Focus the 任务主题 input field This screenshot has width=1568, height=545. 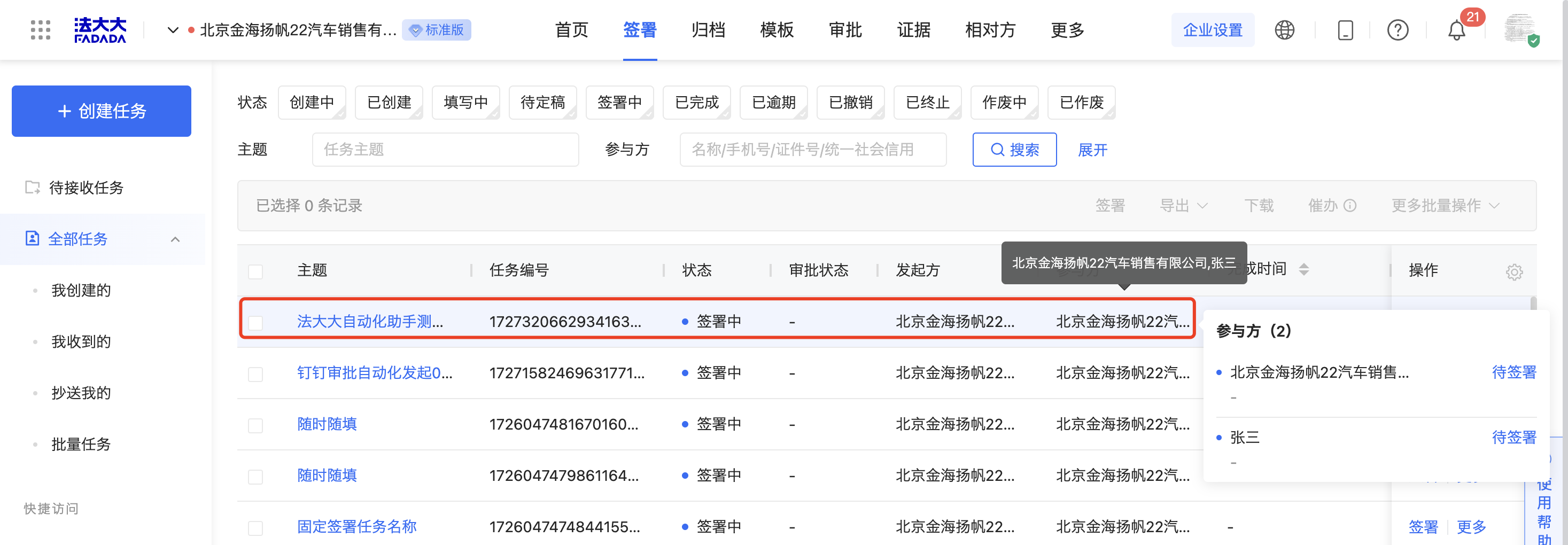click(445, 150)
